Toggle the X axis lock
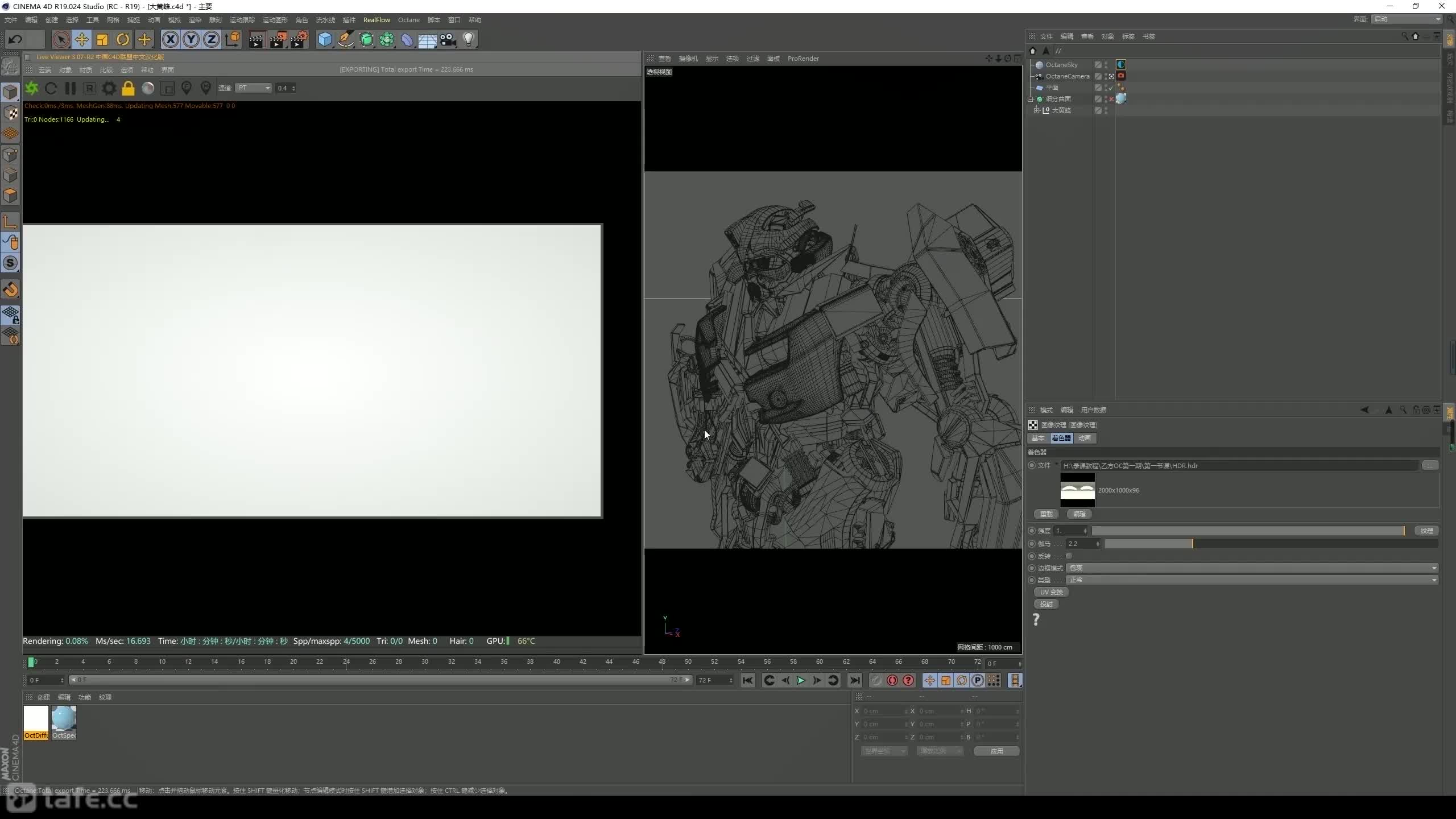 [x=170, y=39]
